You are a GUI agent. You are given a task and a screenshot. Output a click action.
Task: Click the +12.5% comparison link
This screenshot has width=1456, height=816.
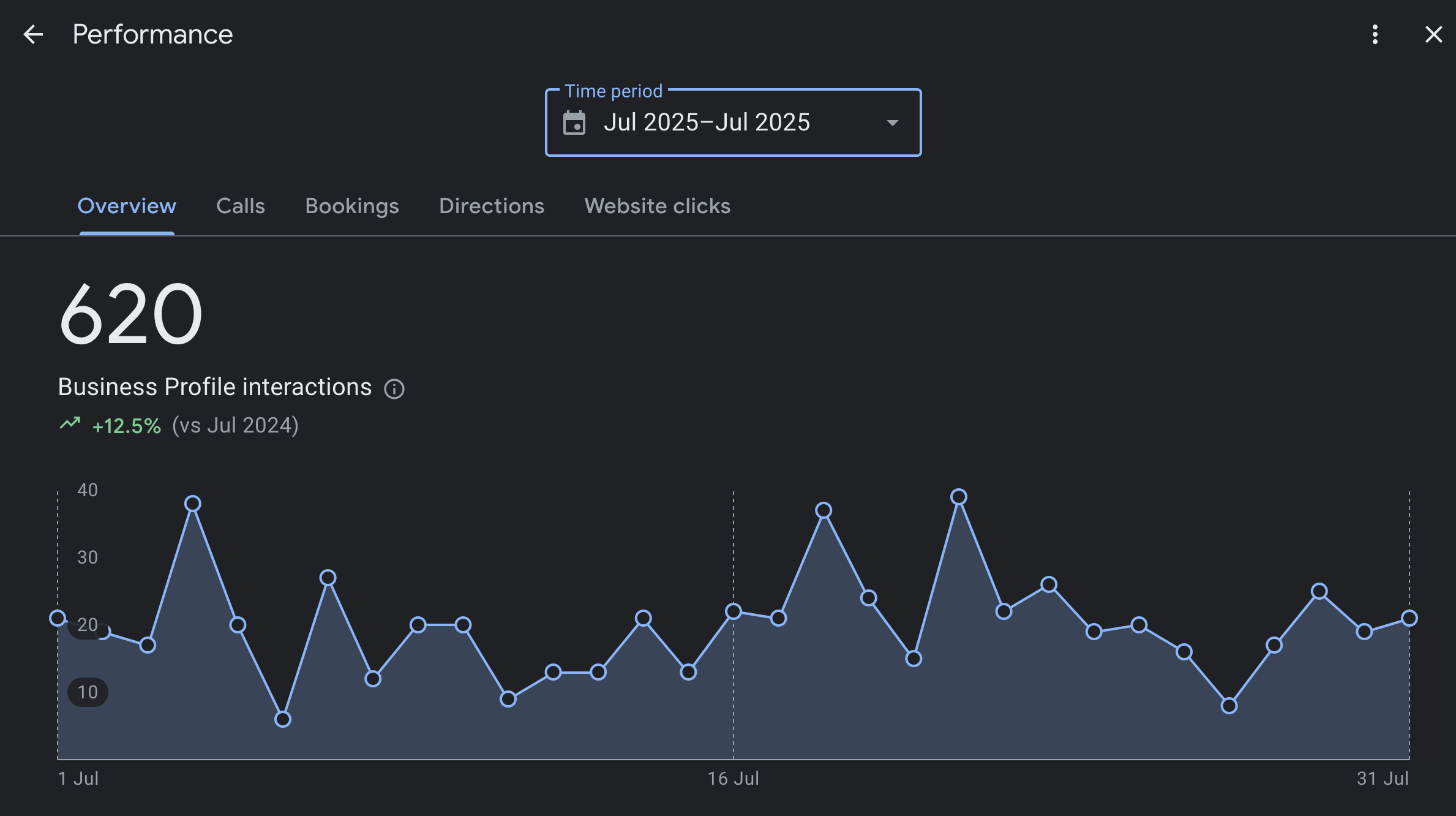(x=126, y=425)
